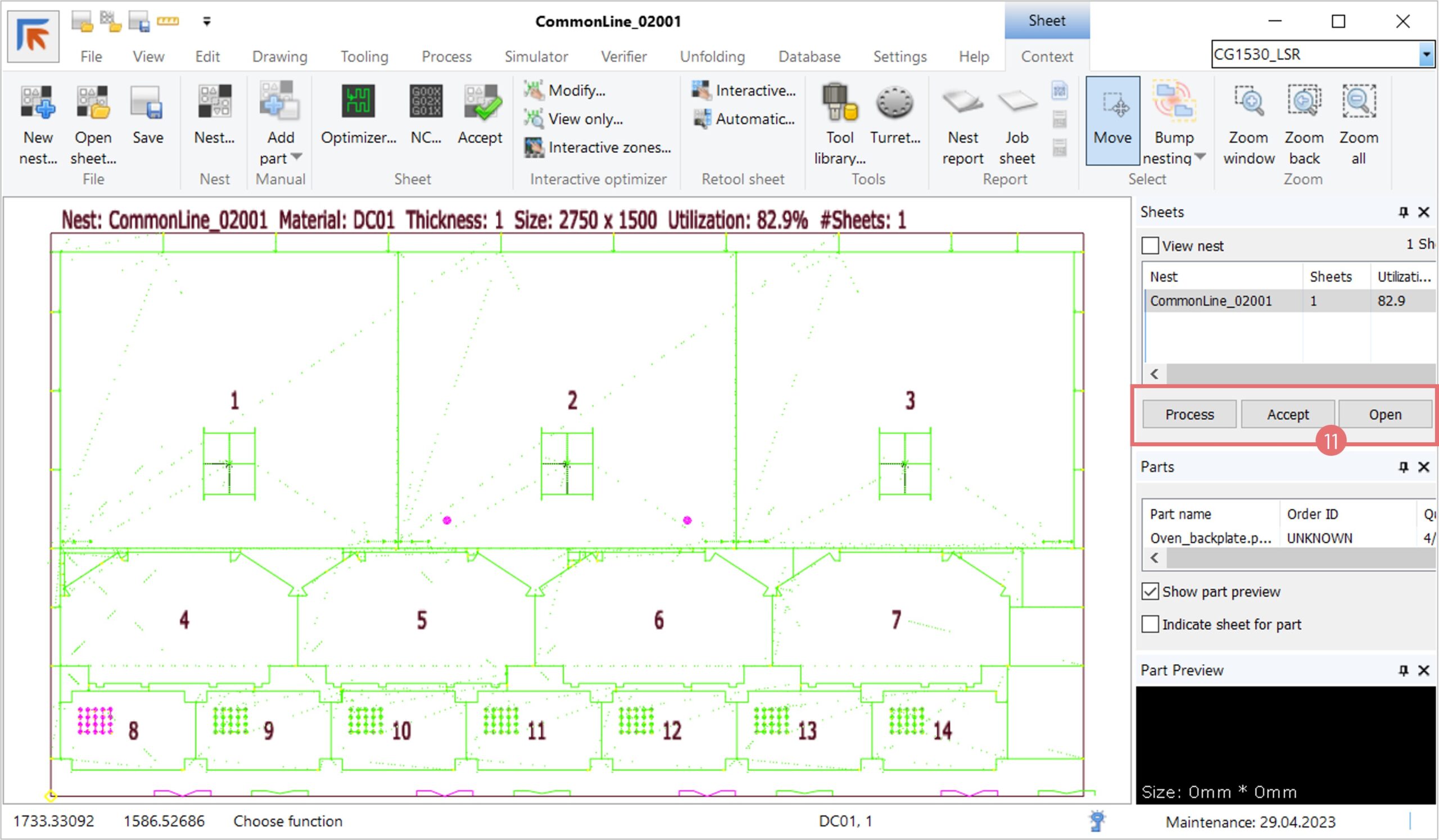Enable the View nest checkbox
1439x840 pixels.
(x=1150, y=246)
